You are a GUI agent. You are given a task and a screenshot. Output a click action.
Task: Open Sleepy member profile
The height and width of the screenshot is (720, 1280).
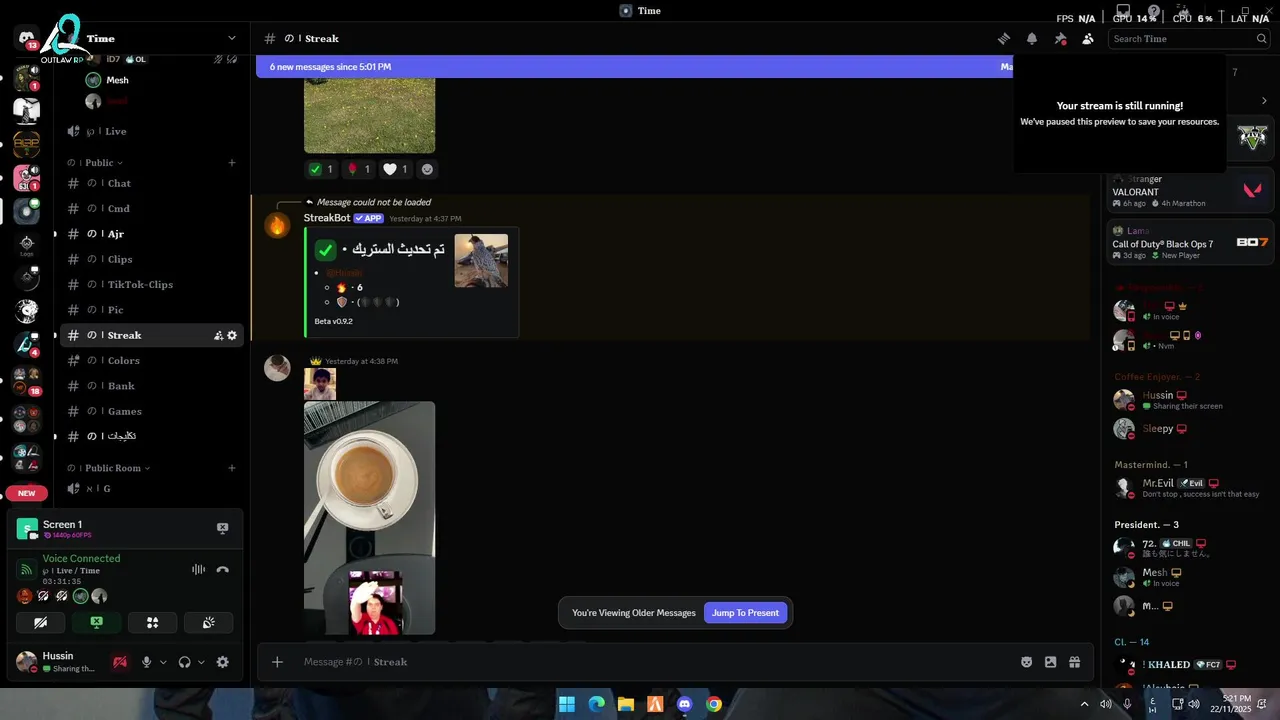click(x=1188, y=429)
